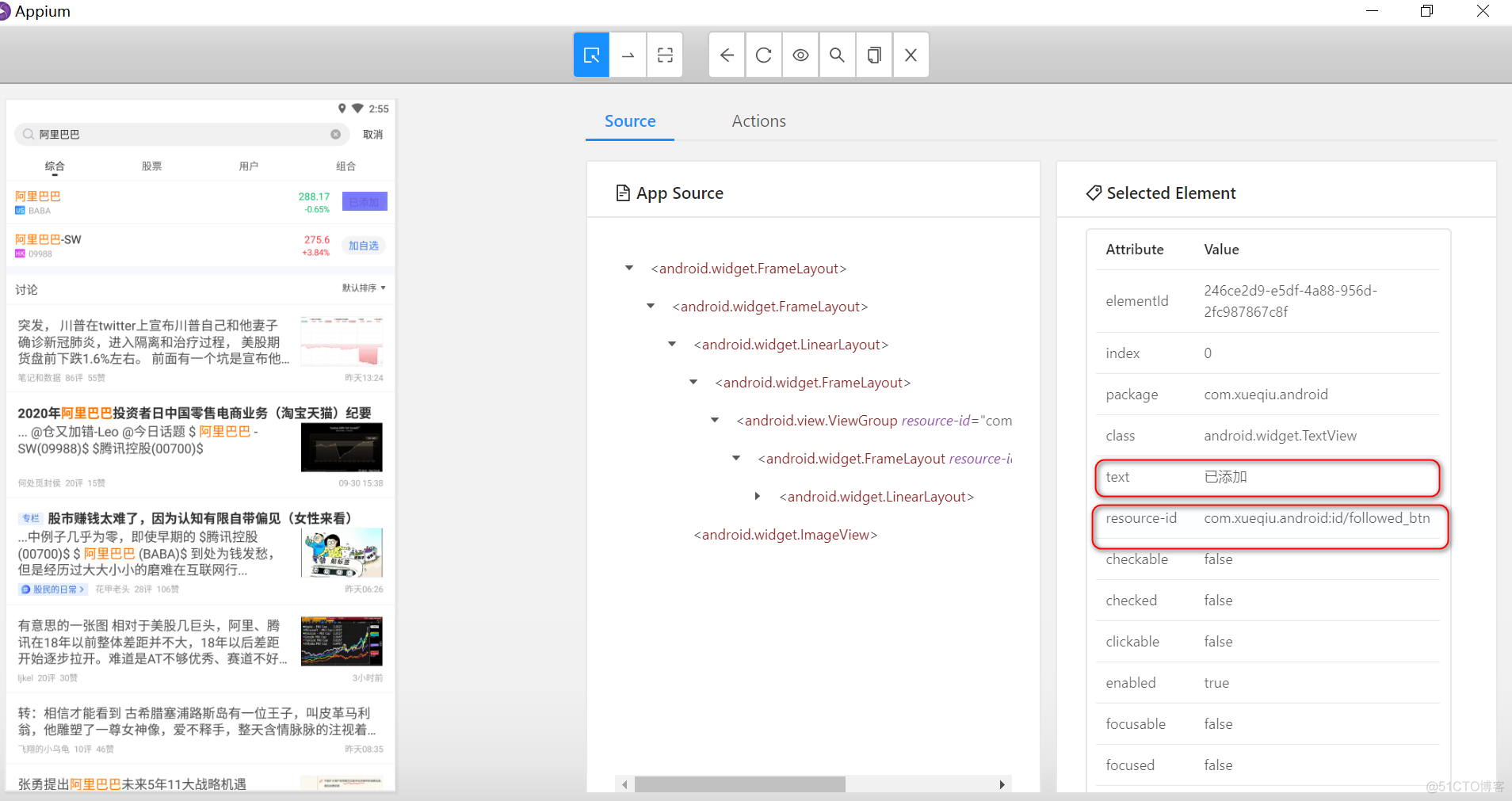Activate Select Elements mode icon
1512x801 pixels.
point(591,55)
